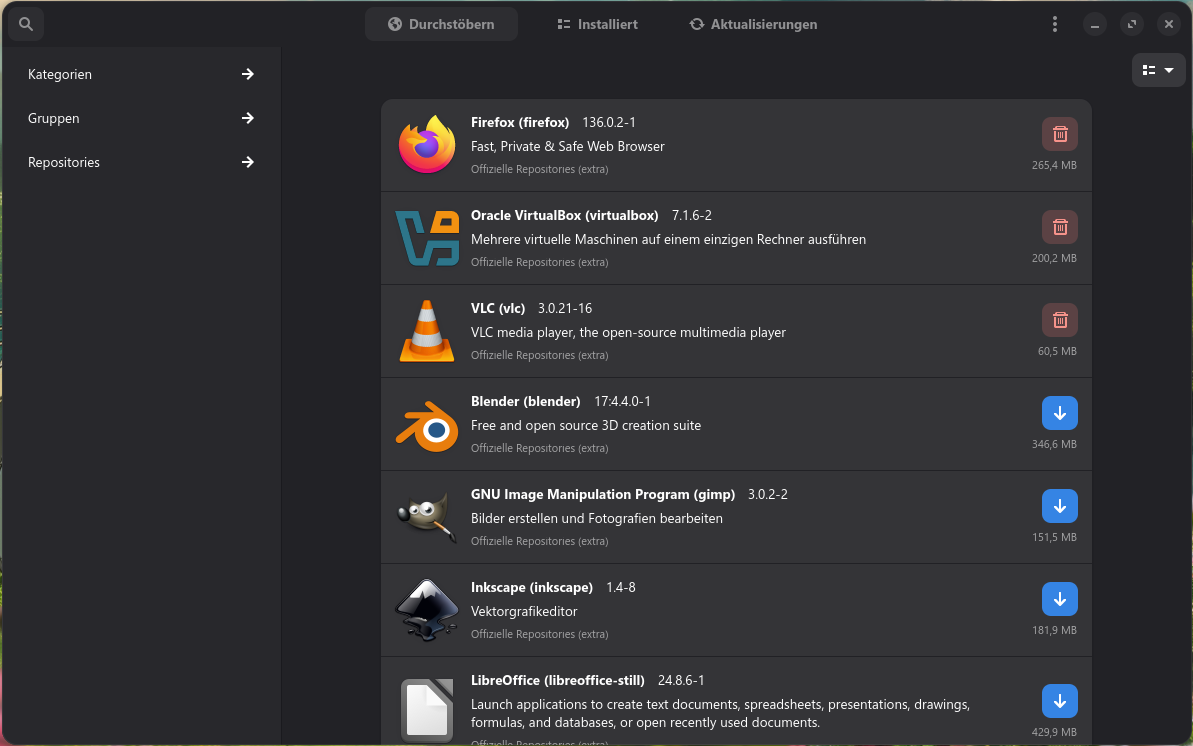The image size is (1193, 746).
Task: Click the Firefox app icon
Action: click(427, 145)
